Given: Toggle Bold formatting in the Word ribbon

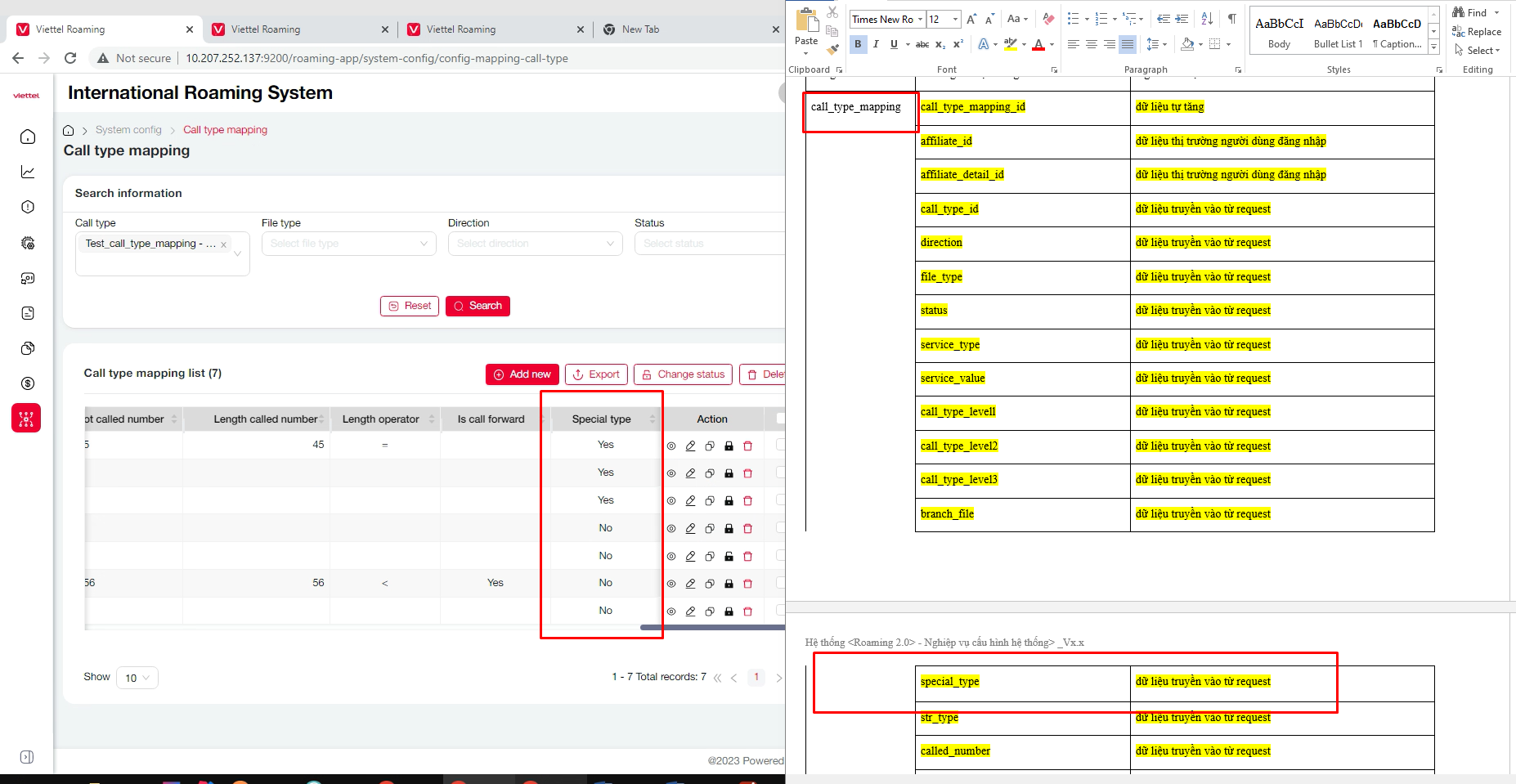Looking at the screenshot, I should coord(858,44).
